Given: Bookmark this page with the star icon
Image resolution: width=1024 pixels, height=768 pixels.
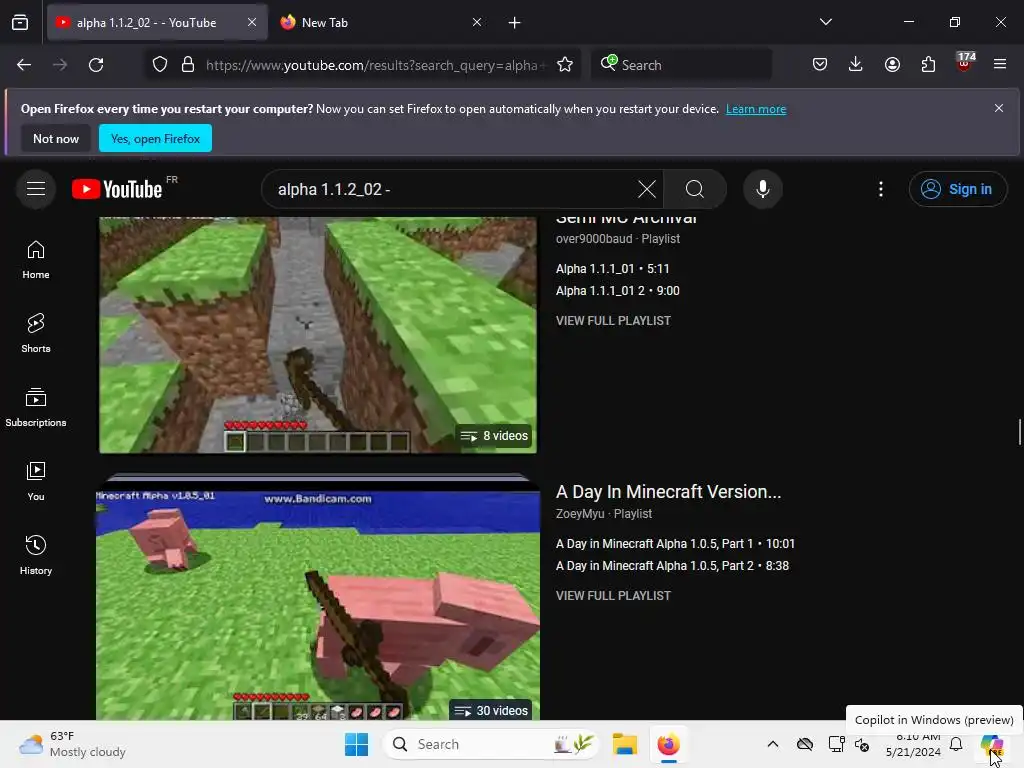Looking at the screenshot, I should 565,65.
